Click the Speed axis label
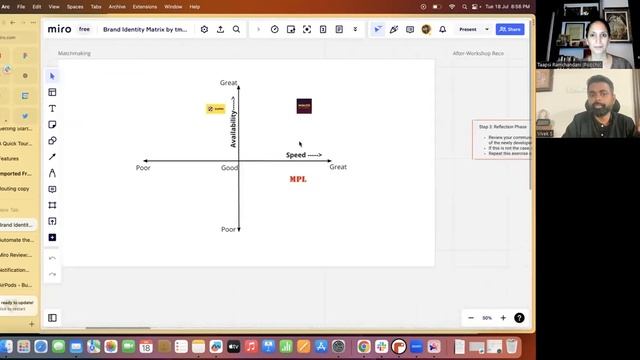This screenshot has width=640, height=360. tap(304, 155)
